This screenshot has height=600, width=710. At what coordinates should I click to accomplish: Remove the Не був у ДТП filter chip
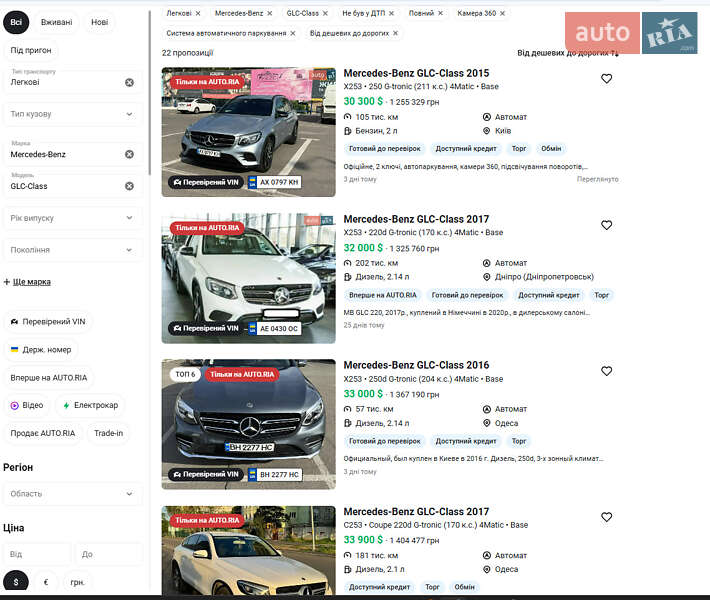391,14
